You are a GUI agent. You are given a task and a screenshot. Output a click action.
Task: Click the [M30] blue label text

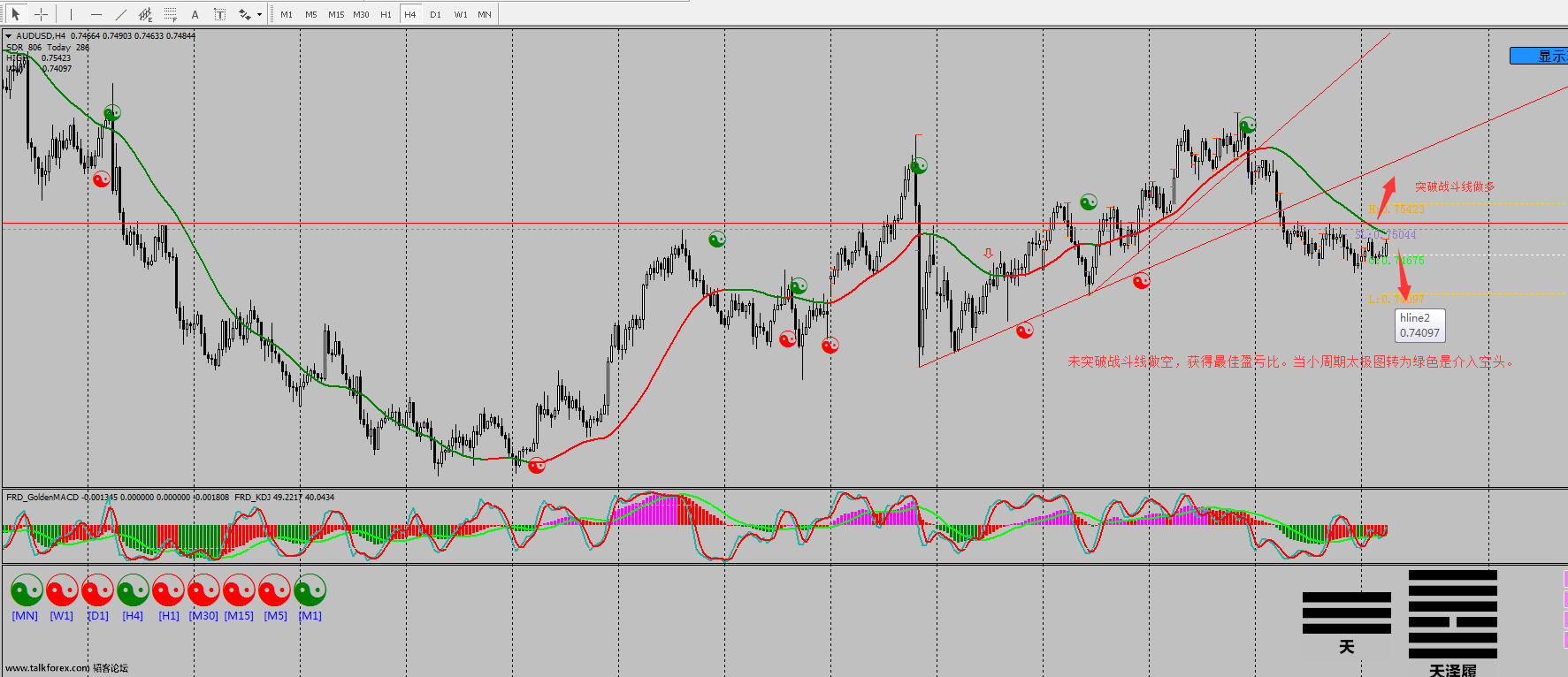click(203, 616)
